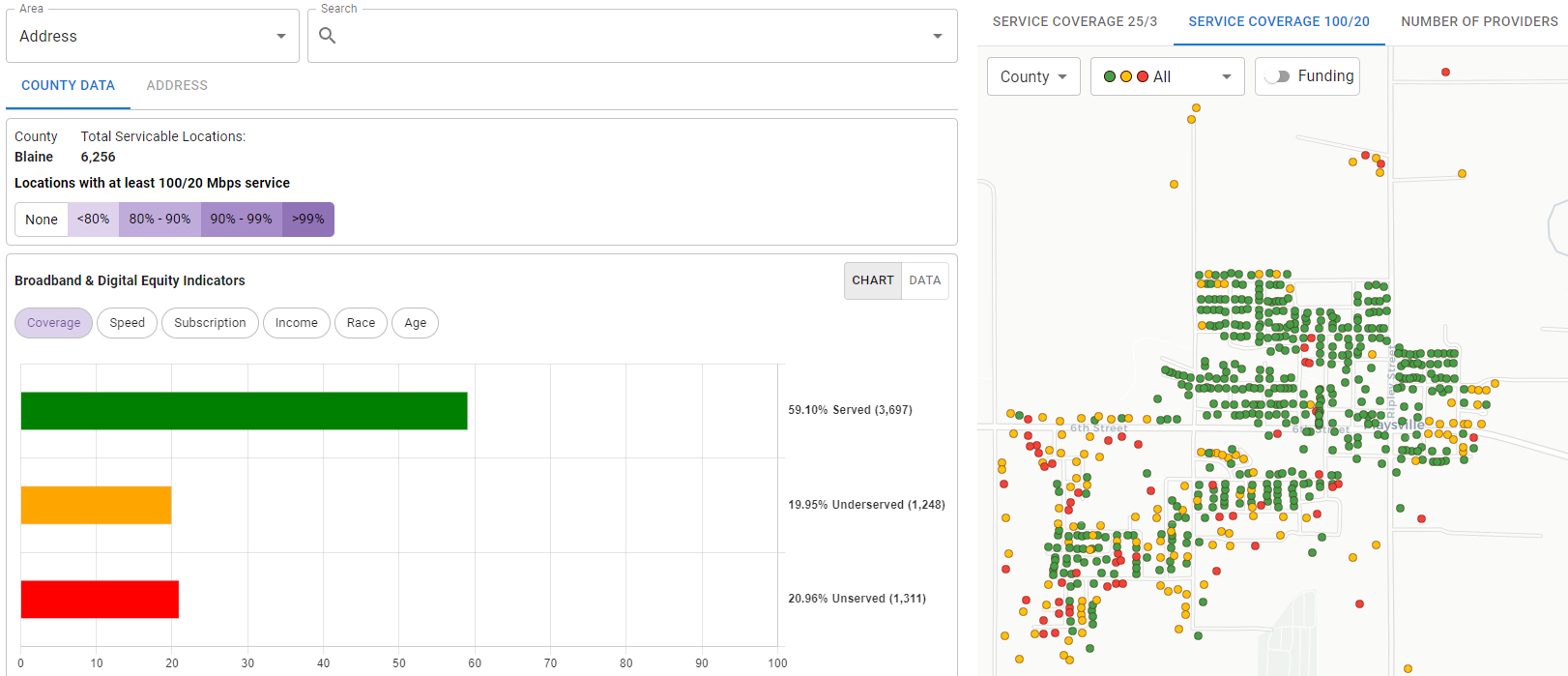Select the Income indicator chip
The height and width of the screenshot is (676, 1568).
[296, 323]
